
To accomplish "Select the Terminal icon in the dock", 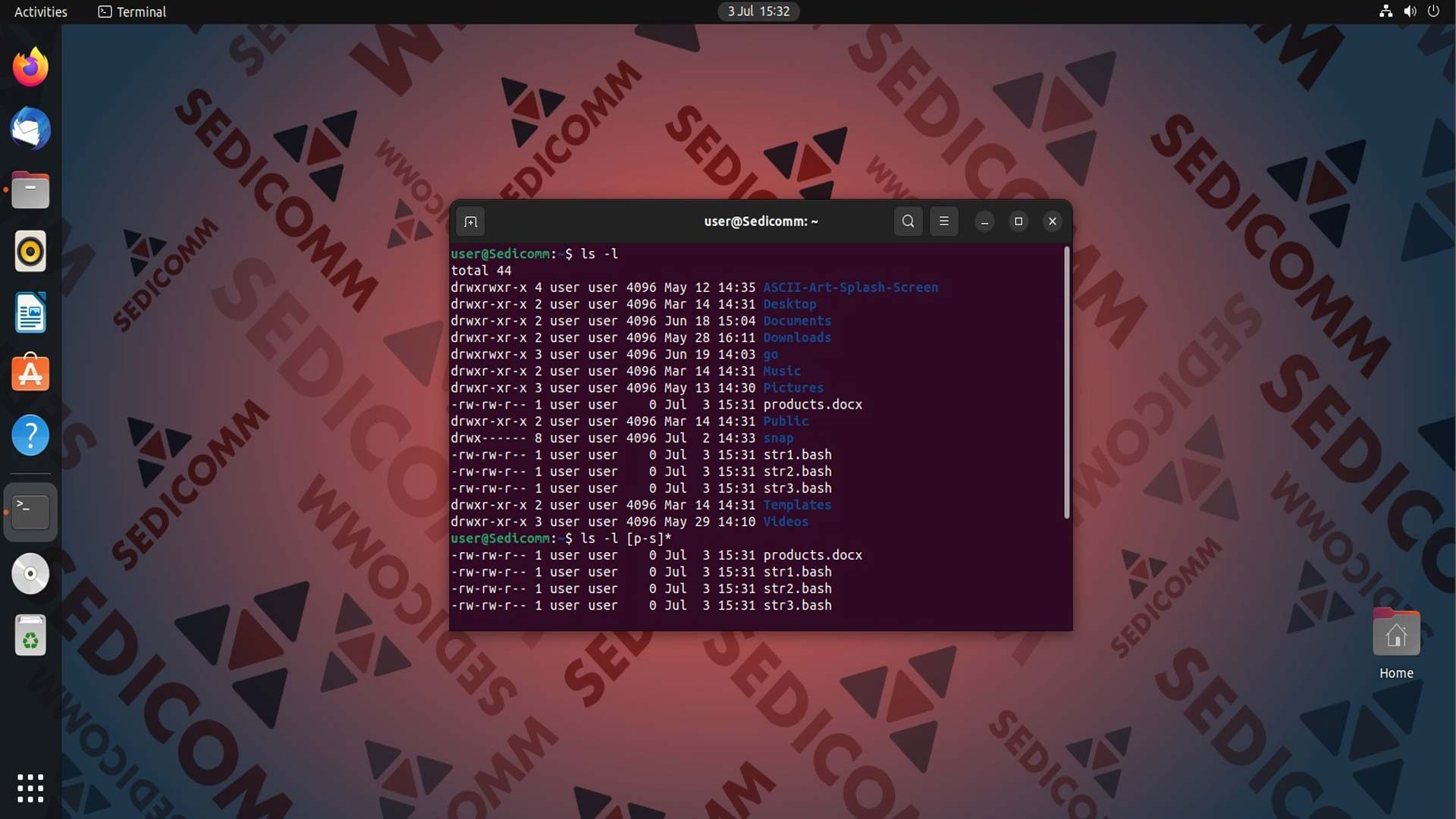I will click(30, 512).
